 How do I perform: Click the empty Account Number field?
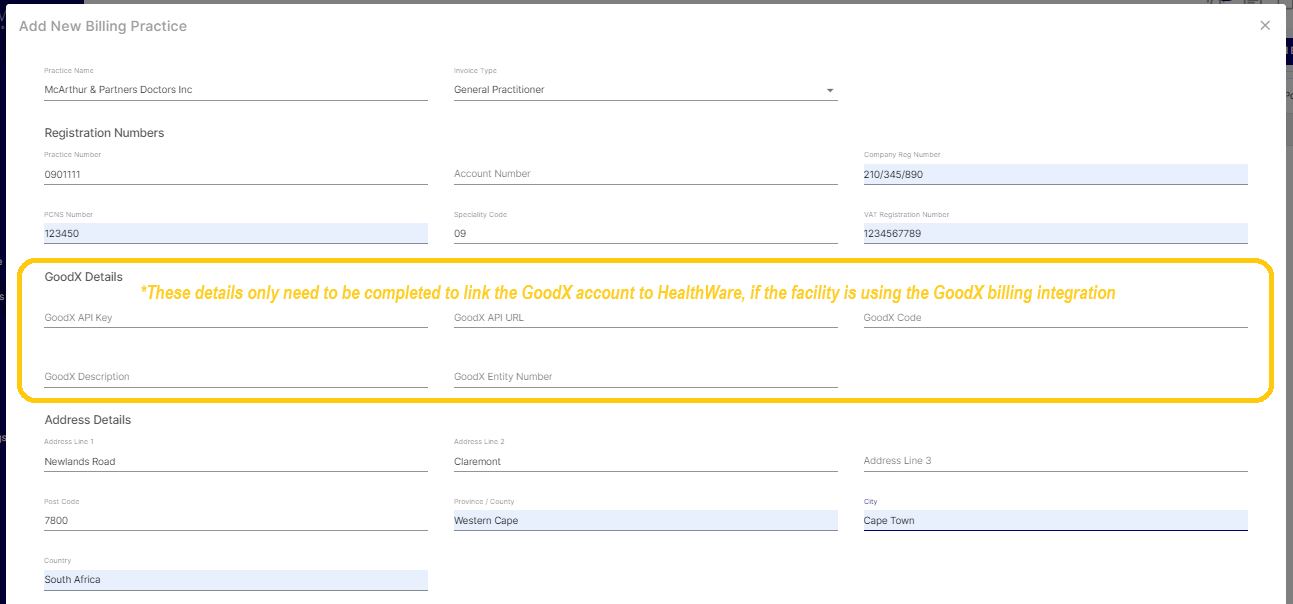645,174
